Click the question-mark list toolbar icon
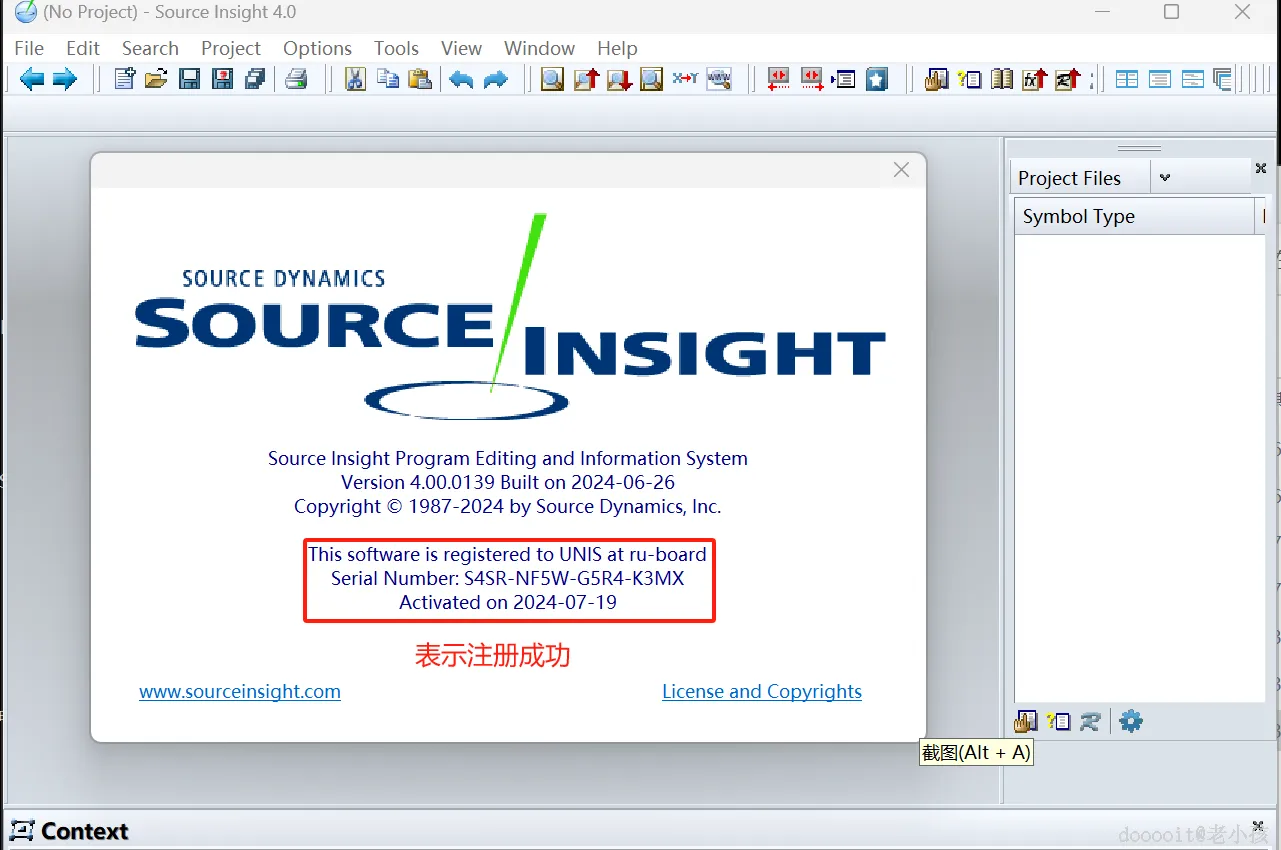 click(x=969, y=79)
